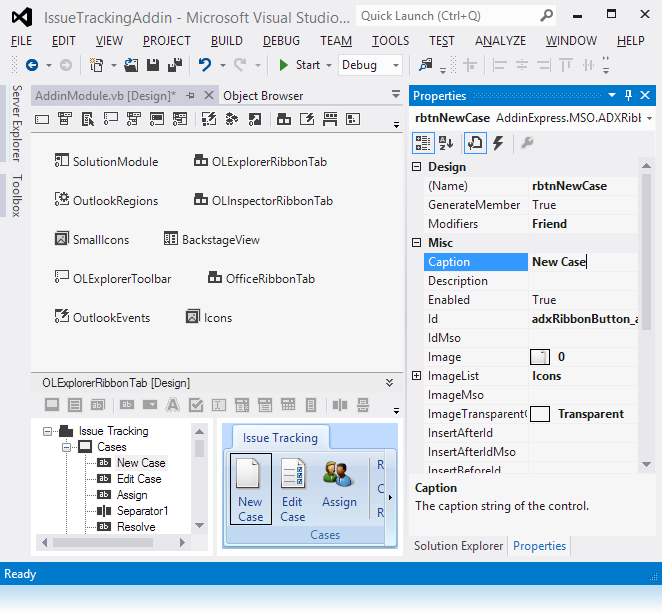
Task: Collapse the OLExplorerRibbonTab designer chevron
Action: (x=390, y=383)
